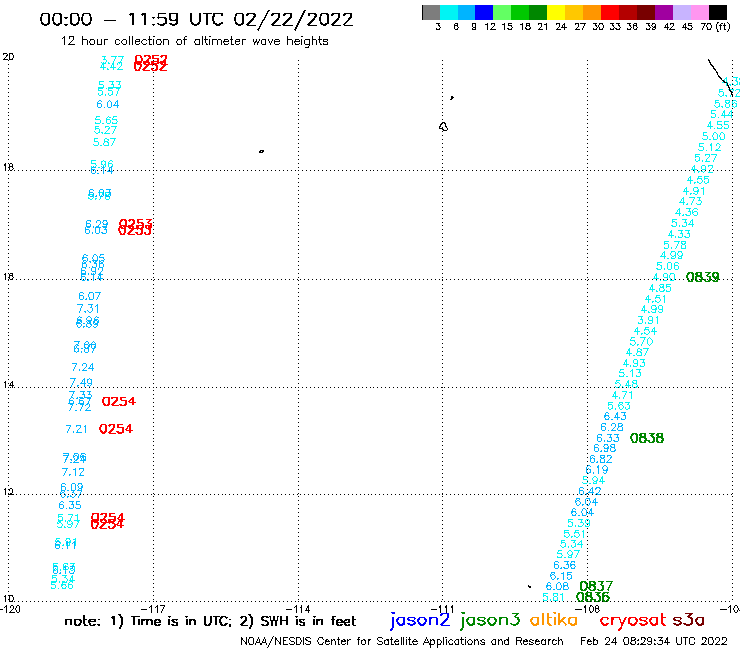
Task: Click the wave height value "6.07"
Action: click(x=90, y=296)
